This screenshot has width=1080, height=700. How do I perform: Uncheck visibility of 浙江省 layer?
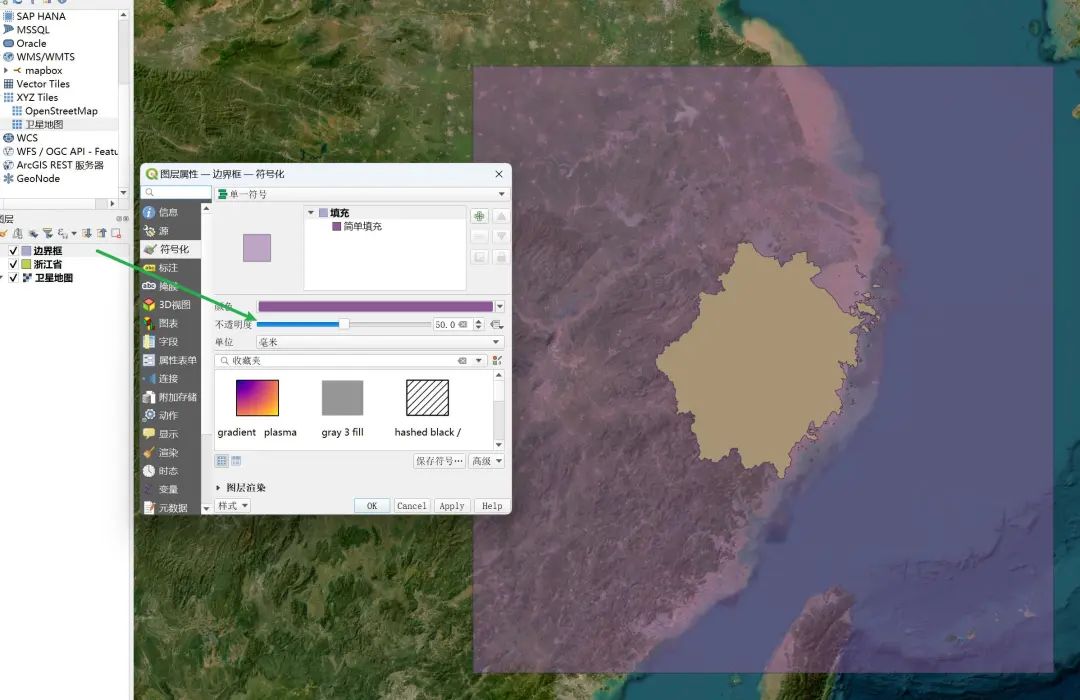13,264
